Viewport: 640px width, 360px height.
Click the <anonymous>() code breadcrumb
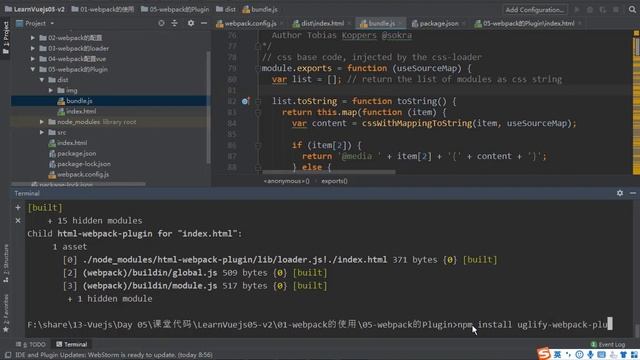(x=287, y=181)
